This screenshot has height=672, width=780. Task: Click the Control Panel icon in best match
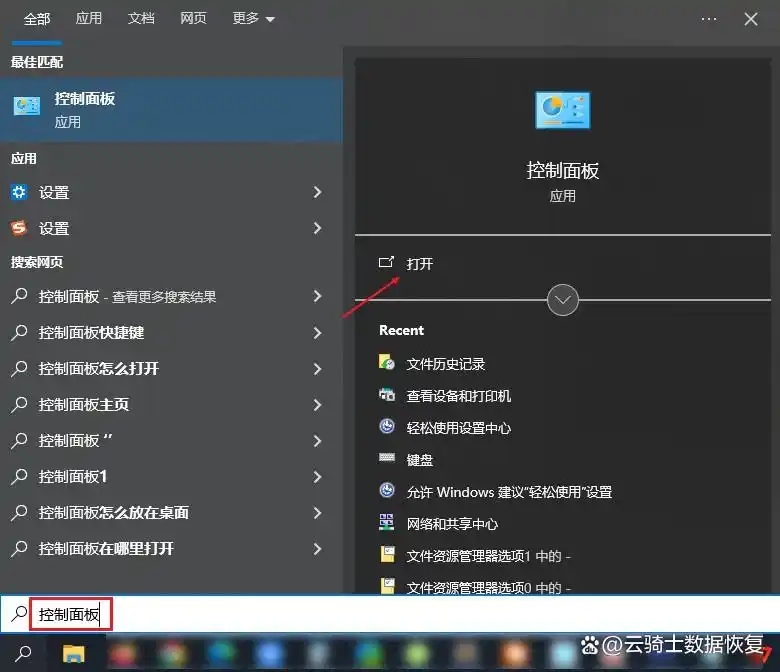point(26,109)
